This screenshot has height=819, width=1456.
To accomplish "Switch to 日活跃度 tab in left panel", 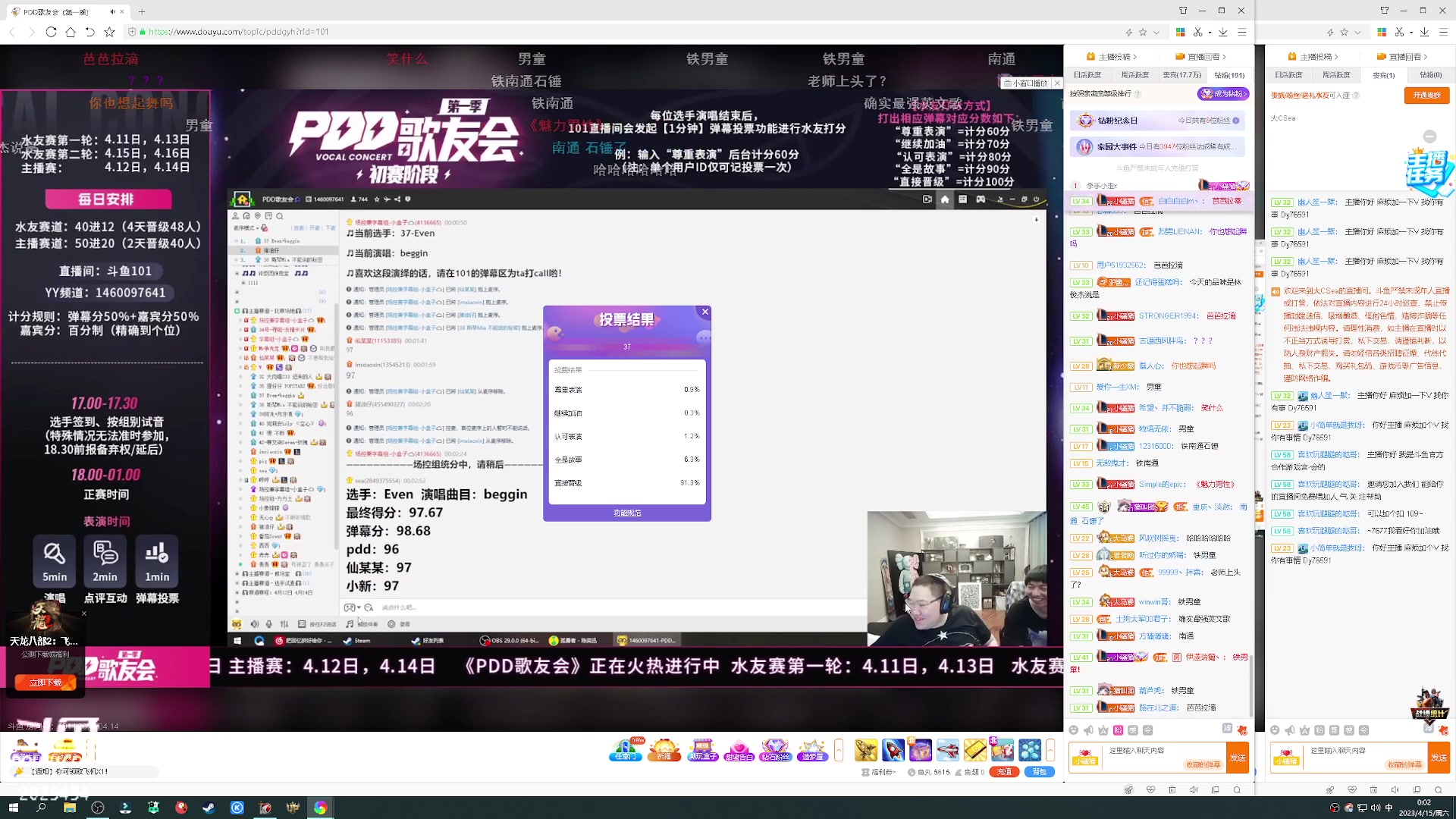I will click(x=1087, y=75).
